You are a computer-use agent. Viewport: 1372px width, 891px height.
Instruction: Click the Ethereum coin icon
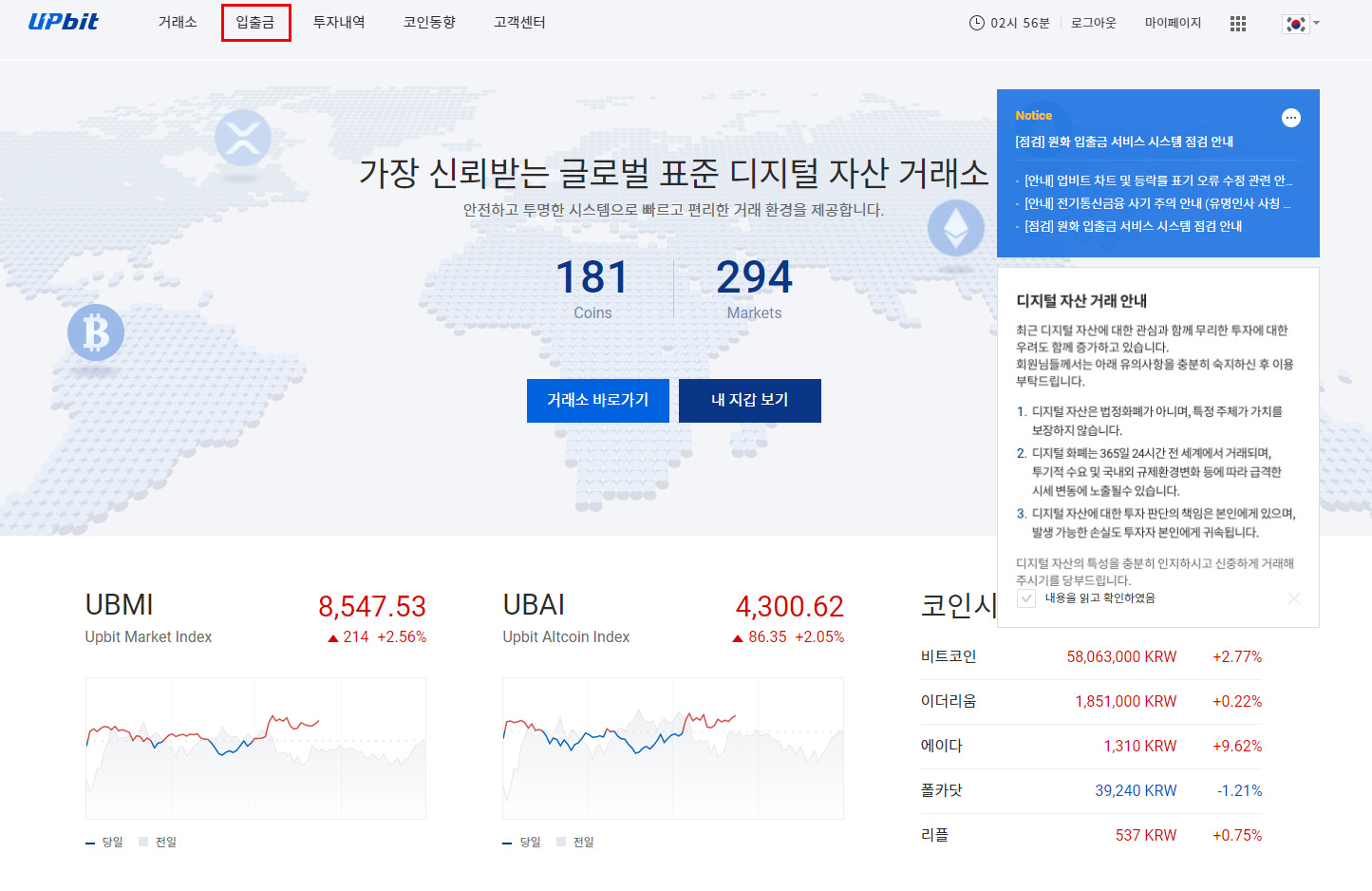956,228
